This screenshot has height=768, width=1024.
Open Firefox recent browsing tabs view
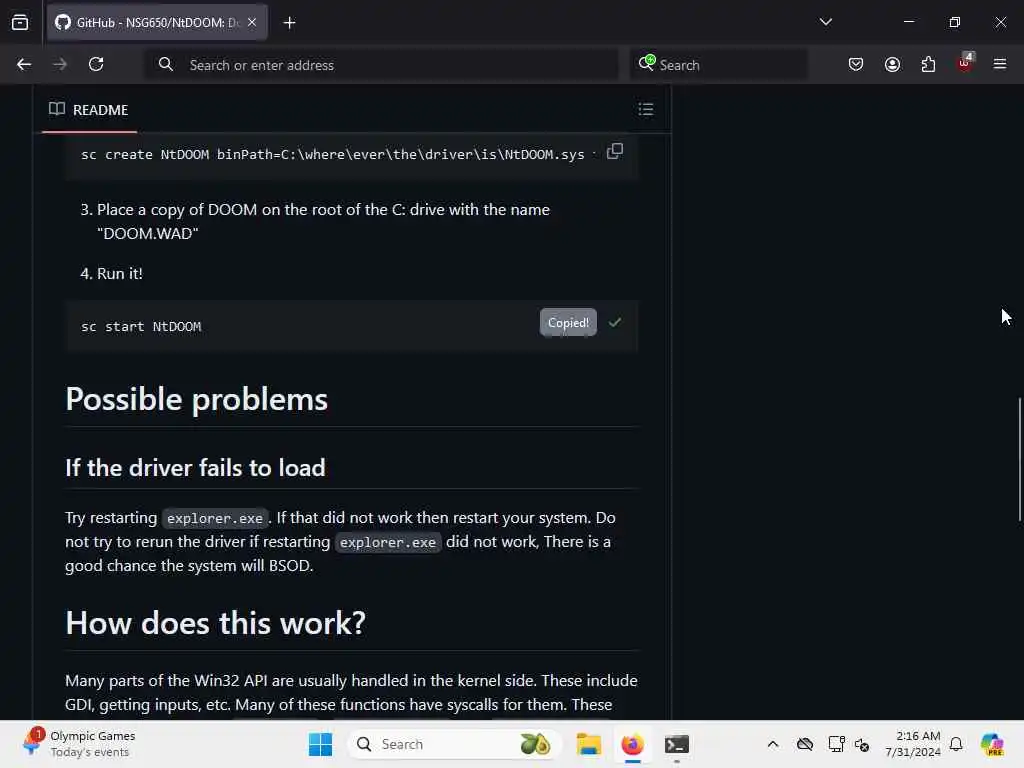point(20,22)
